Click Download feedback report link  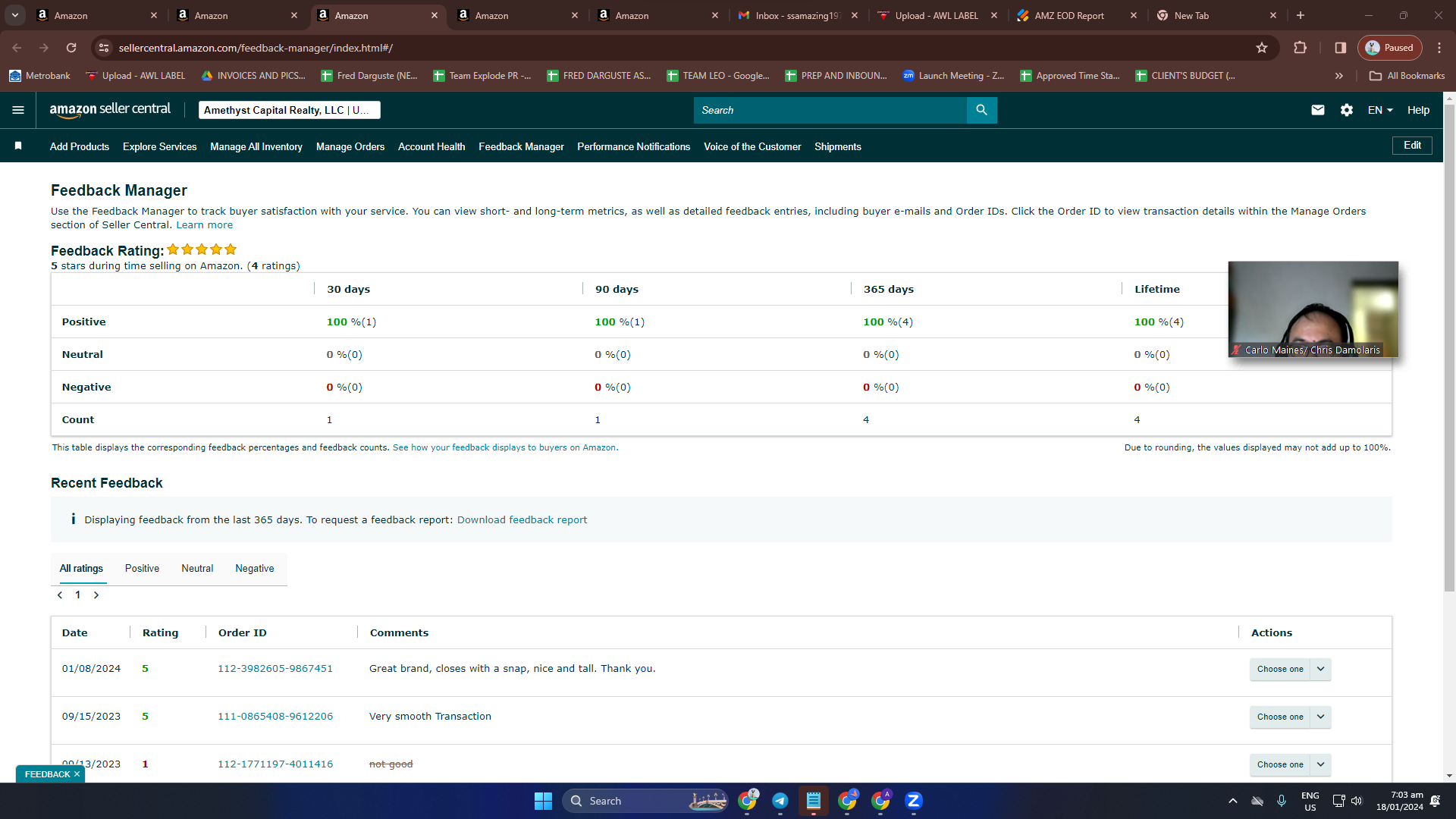click(522, 520)
